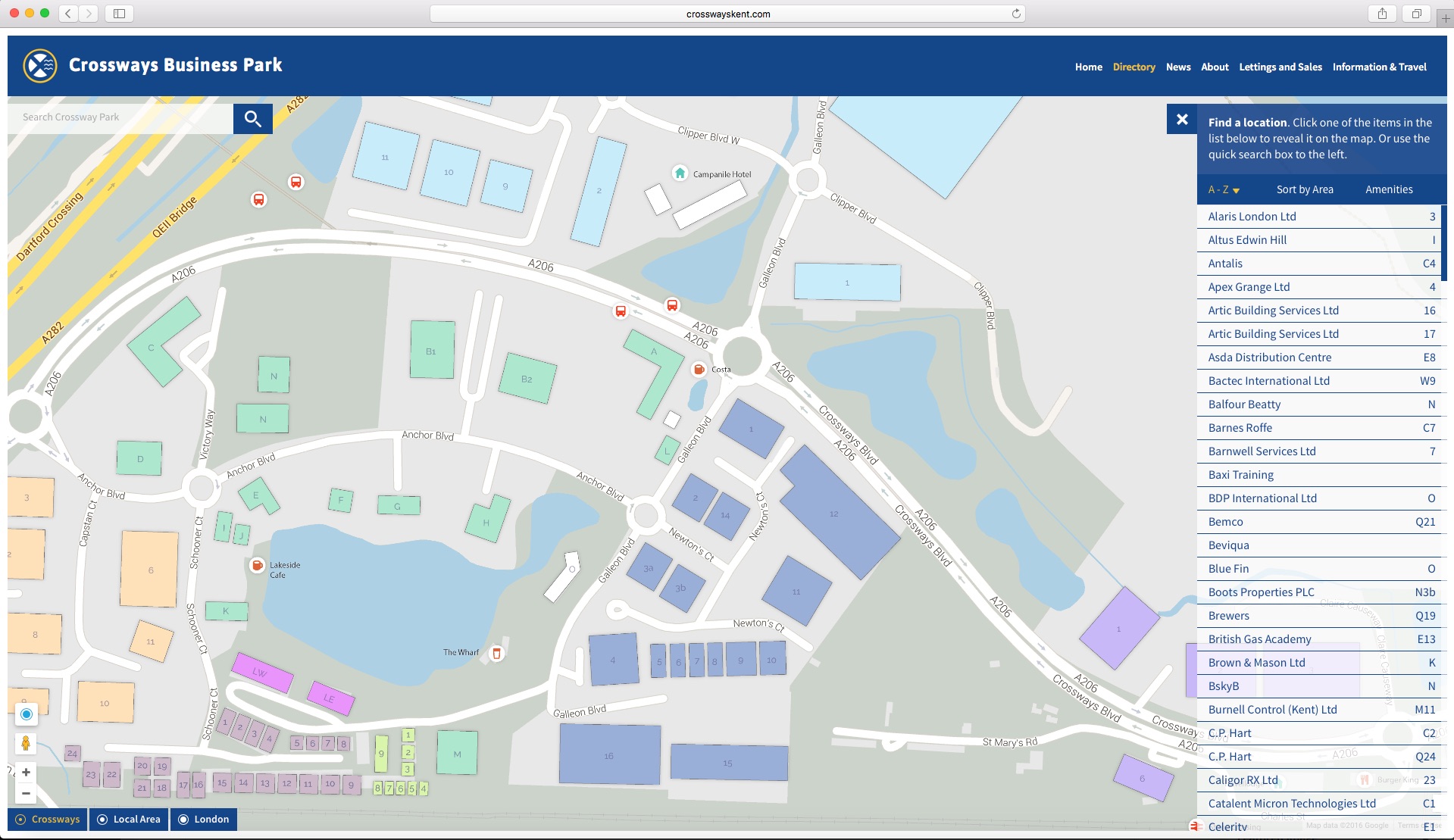Open the Lettings and Sales page

1280,67
